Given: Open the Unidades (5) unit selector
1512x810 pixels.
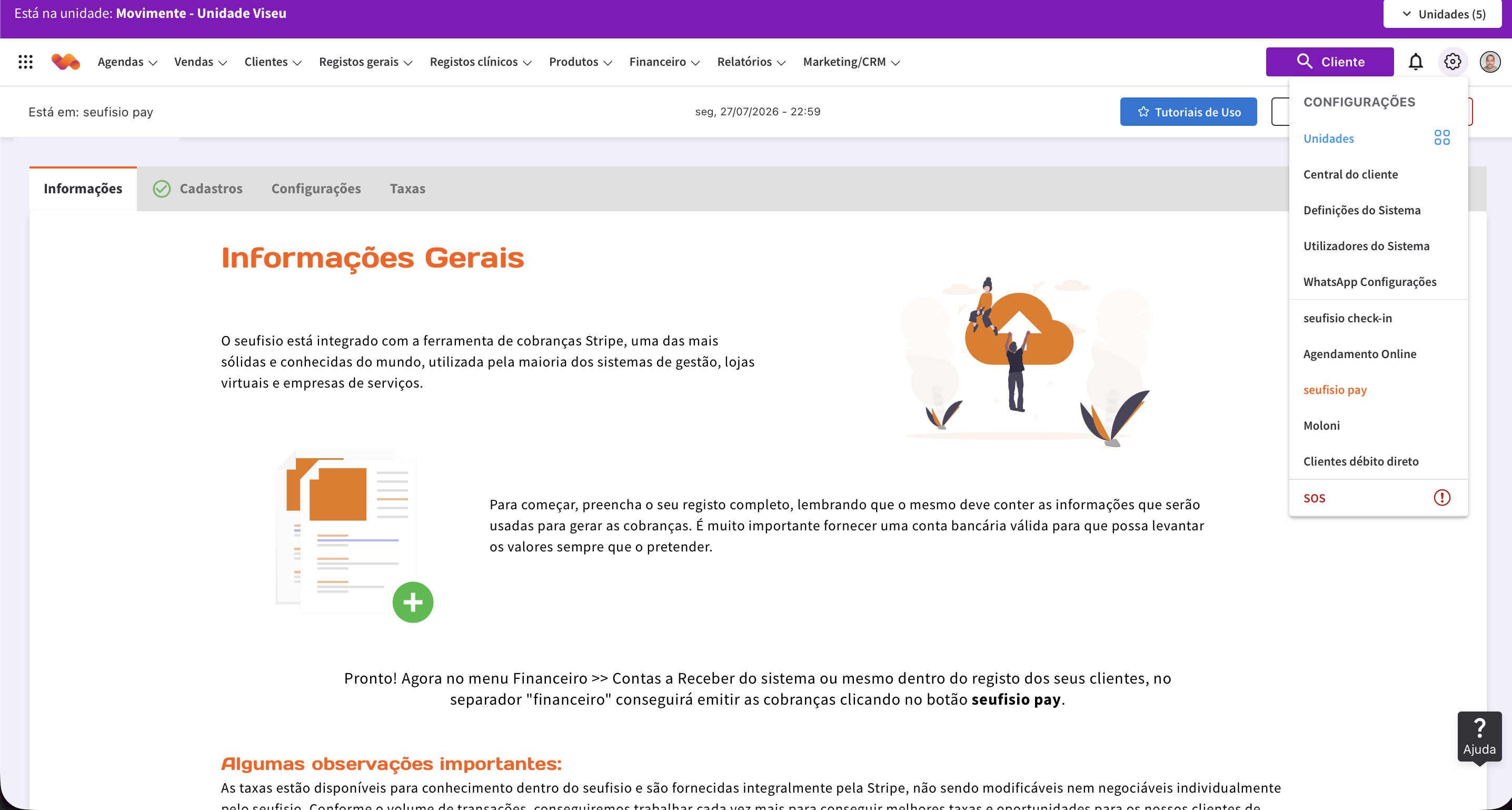Looking at the screenshot, I should click(x=1442, y=14).
